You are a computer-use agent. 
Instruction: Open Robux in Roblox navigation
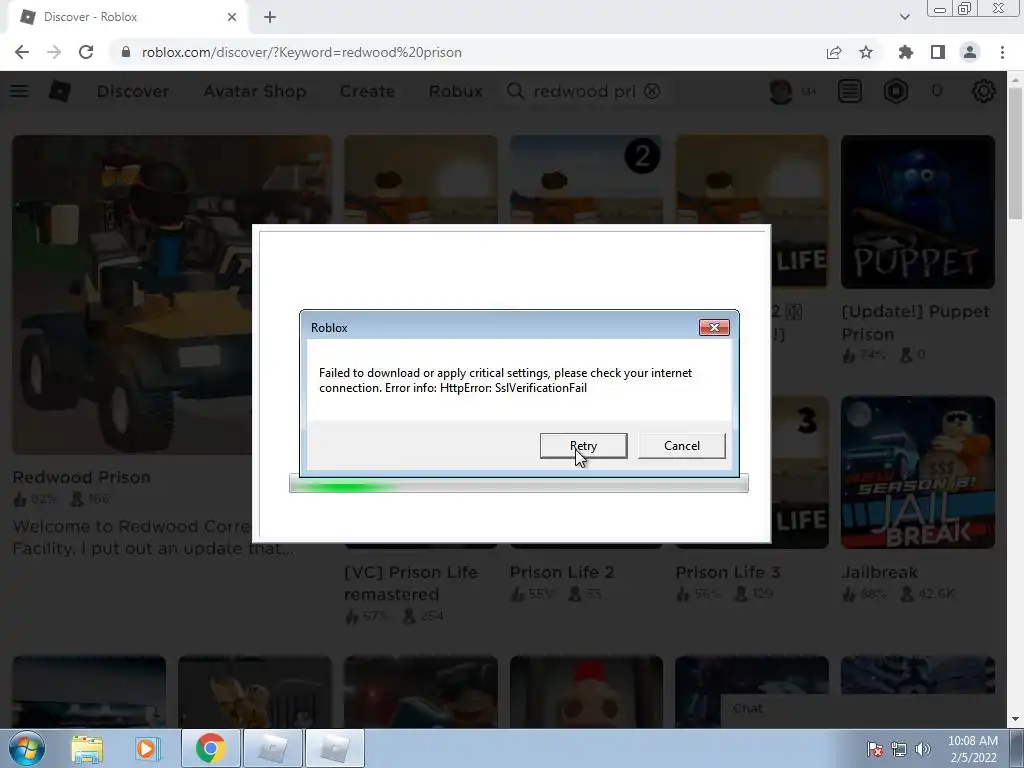click(455, 91)
